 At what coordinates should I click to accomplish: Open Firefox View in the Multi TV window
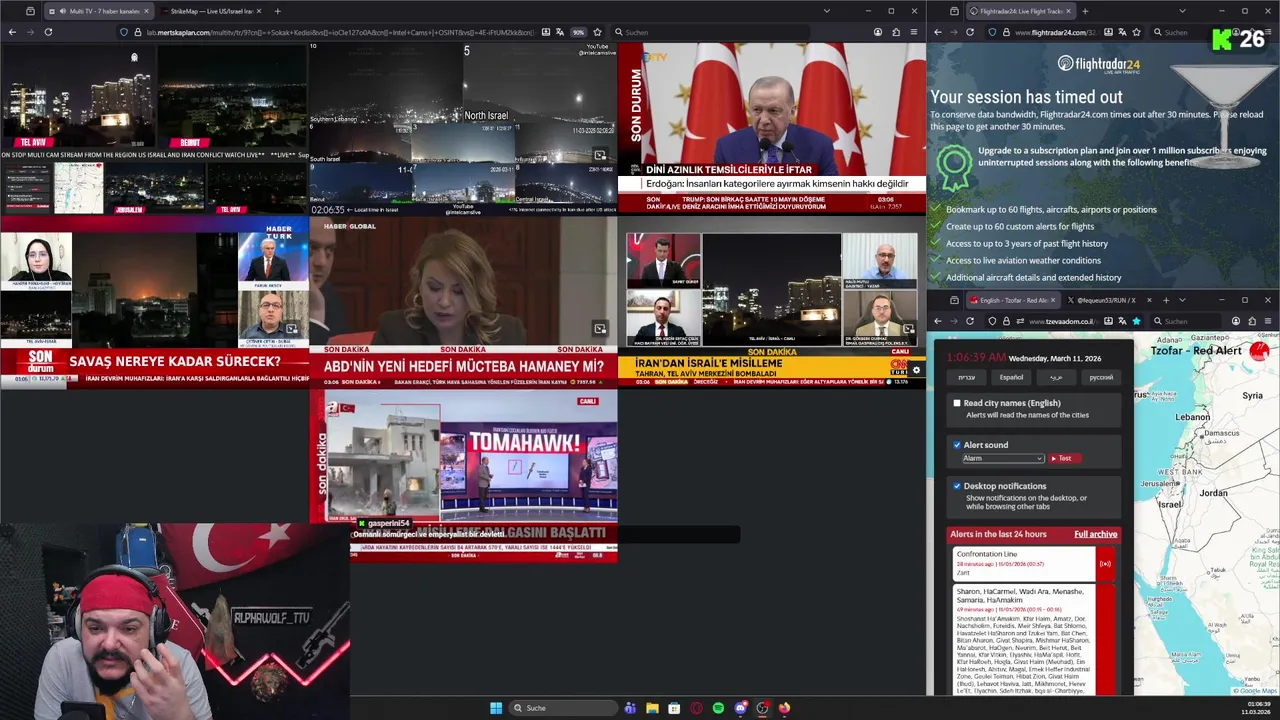(x=30, y=11)
